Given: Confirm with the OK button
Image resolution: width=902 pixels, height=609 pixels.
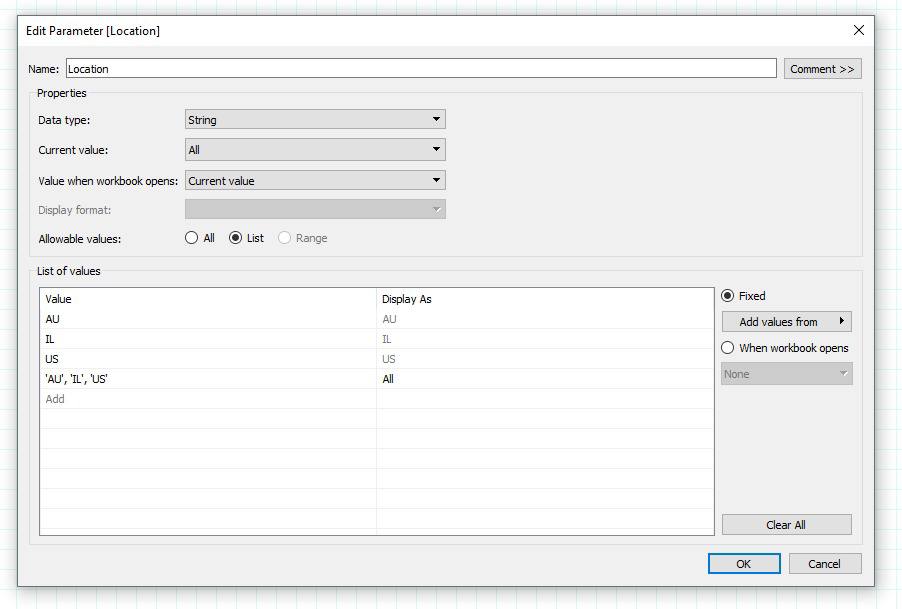Looking at the screenshot, I should 744,564.
